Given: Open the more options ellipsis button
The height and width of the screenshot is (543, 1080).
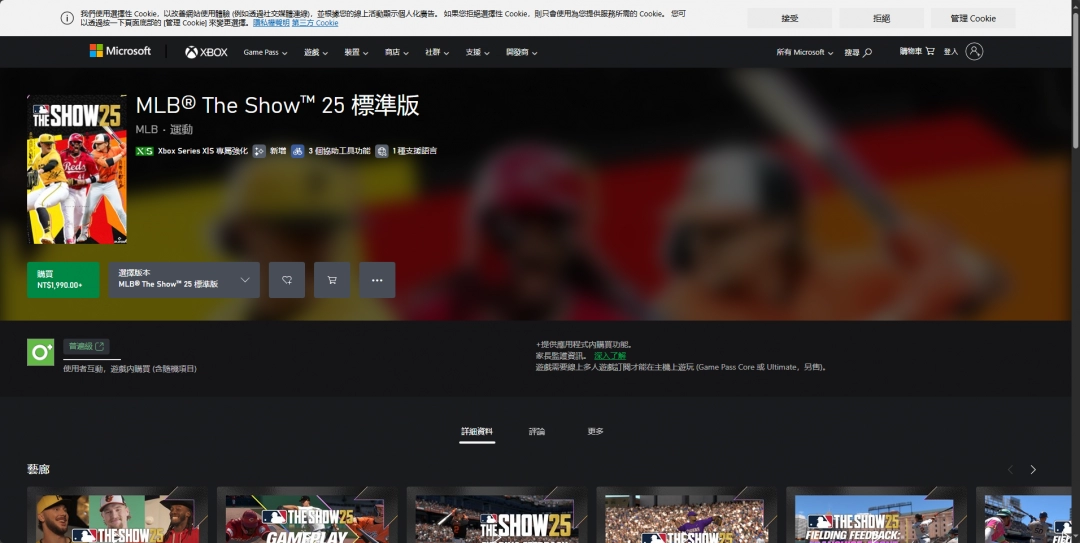Looking at the screenshot, I should coord(377,280).
